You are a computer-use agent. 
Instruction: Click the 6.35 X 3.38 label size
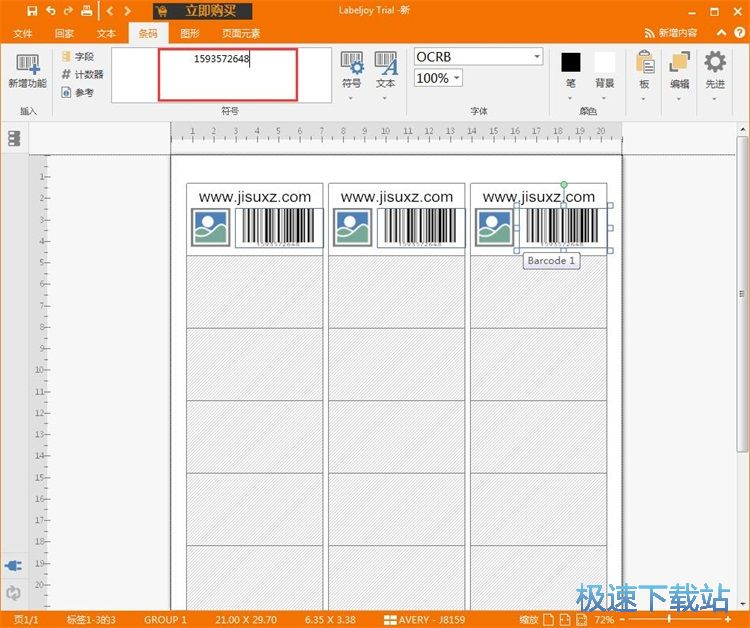click(x=330, y=620)
